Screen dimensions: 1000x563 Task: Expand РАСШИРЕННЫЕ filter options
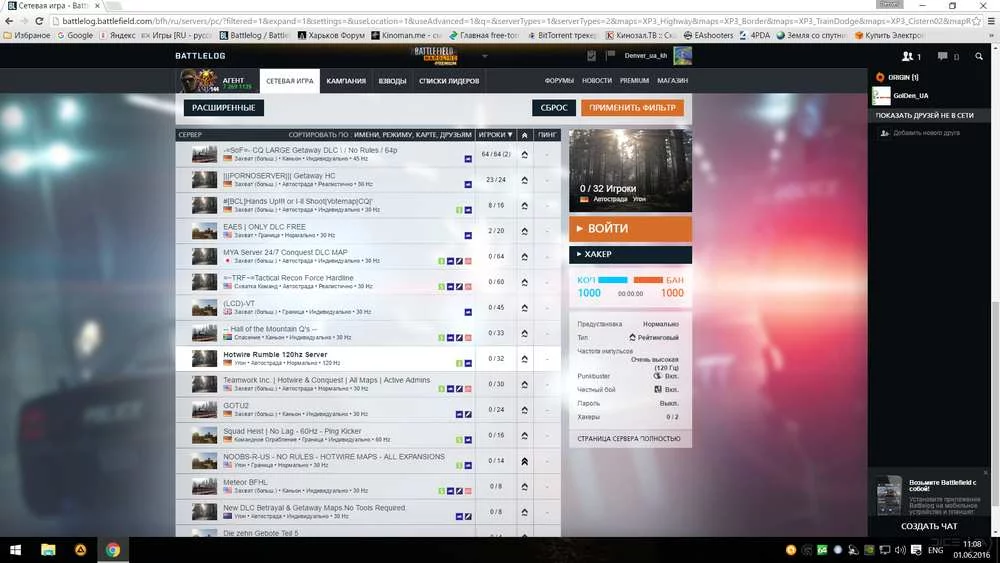click(223, 108)
